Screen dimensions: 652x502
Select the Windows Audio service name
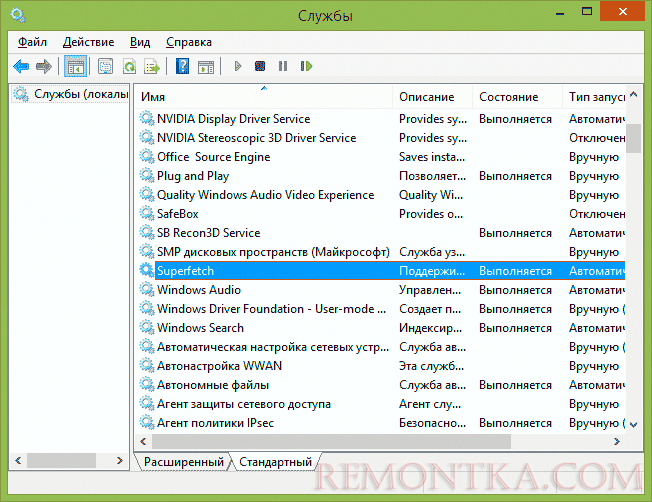click(x=199, y=289)
